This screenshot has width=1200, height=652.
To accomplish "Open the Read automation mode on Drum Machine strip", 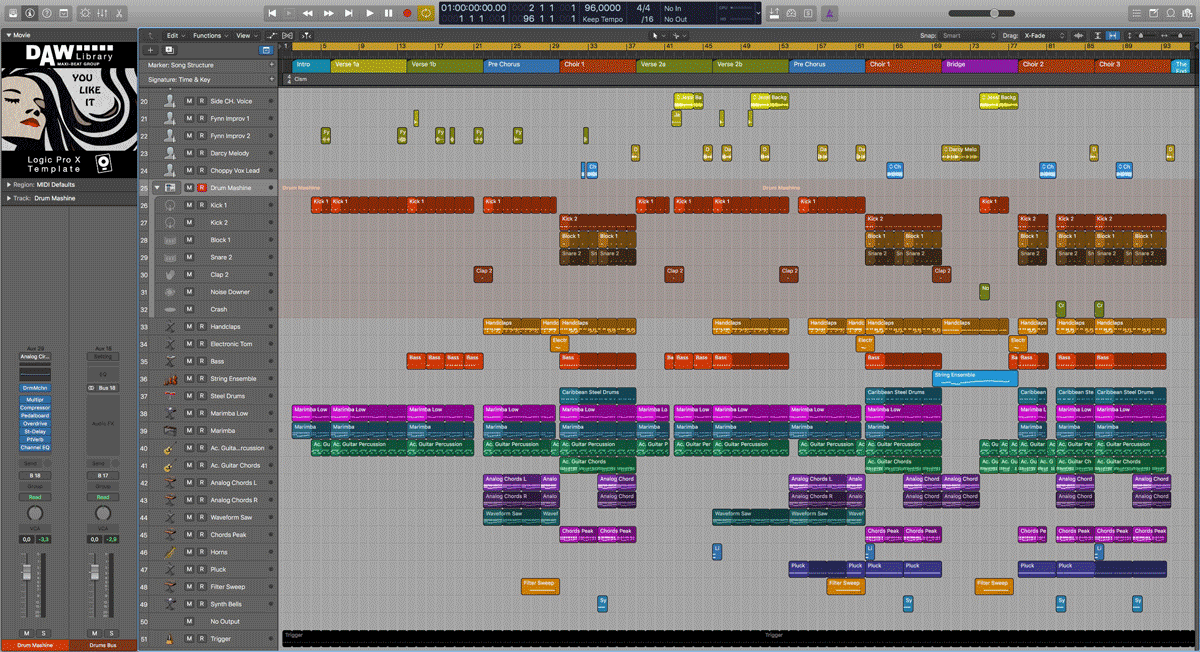I will click(x=35, y=497).
